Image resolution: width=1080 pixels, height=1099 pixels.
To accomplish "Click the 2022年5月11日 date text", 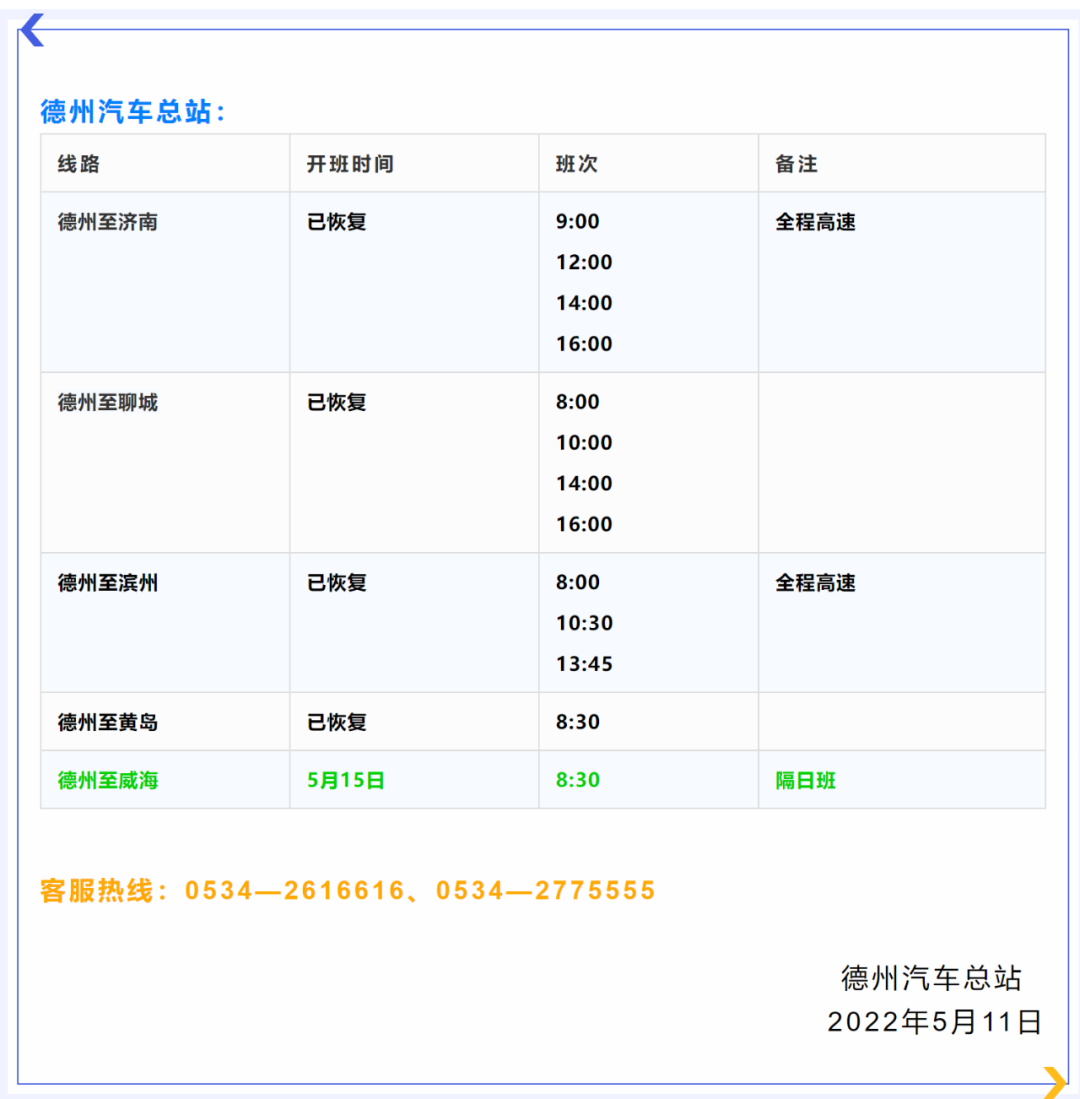I will click(x=934, y=1021).
